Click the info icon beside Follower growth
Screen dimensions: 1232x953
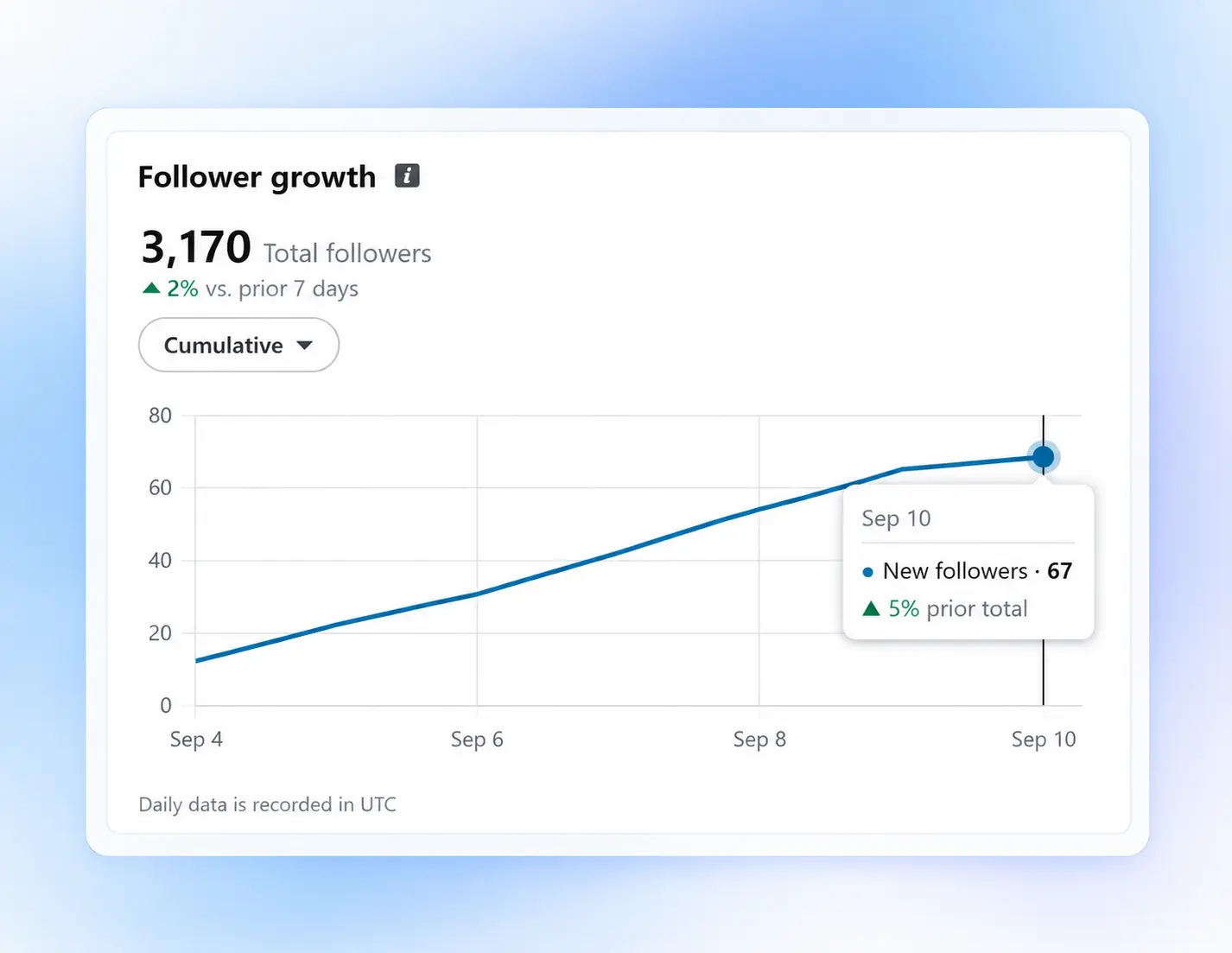point(407,175)
